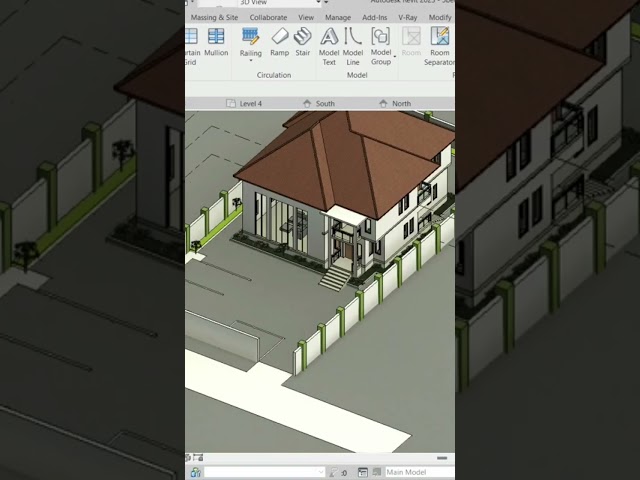Image resolution: width=640 pixels, height=480 pixels.
Task: Select the front entrance stairs in the model
Action: (x=336, y=277)
